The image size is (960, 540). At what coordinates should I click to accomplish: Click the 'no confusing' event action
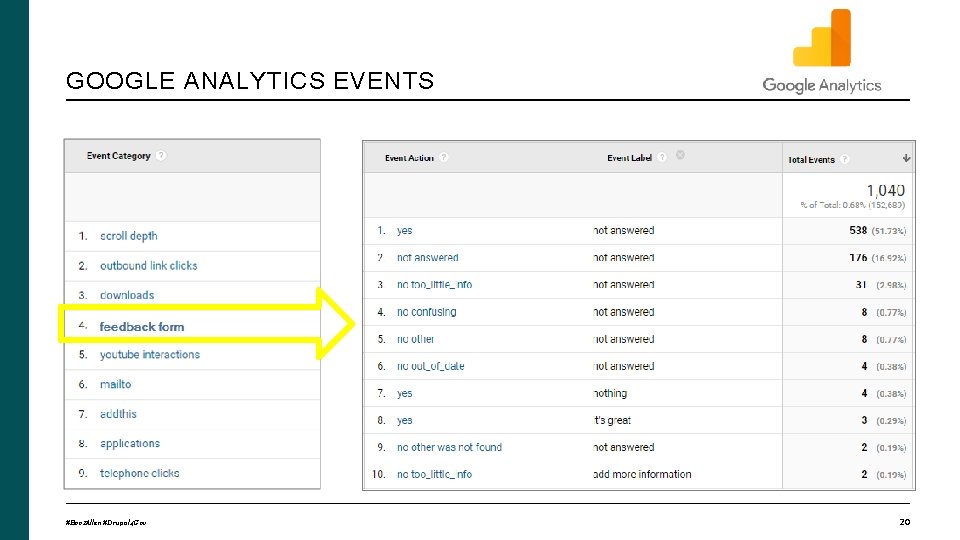pyautogui.click(x=426, y=312)
